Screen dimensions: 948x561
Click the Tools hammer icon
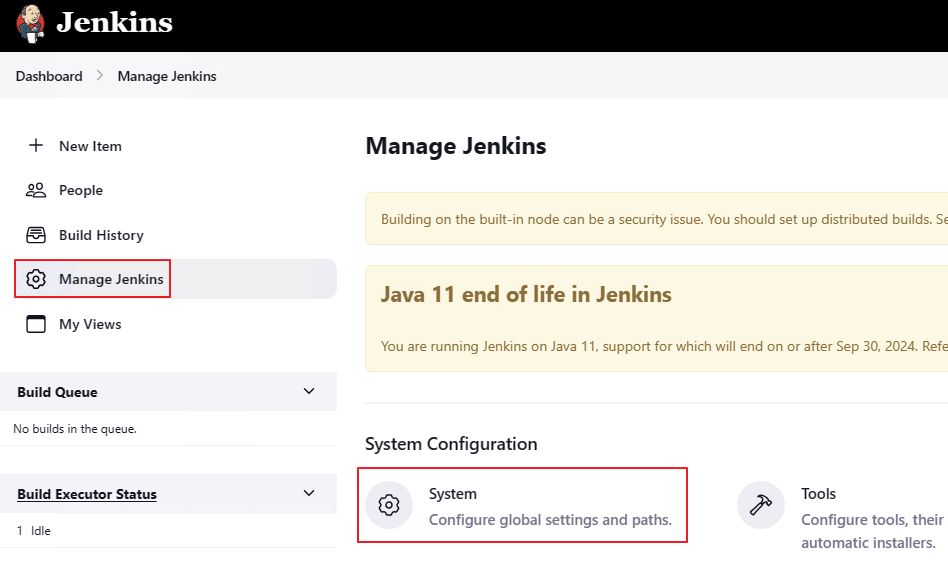tap(761, 505)
